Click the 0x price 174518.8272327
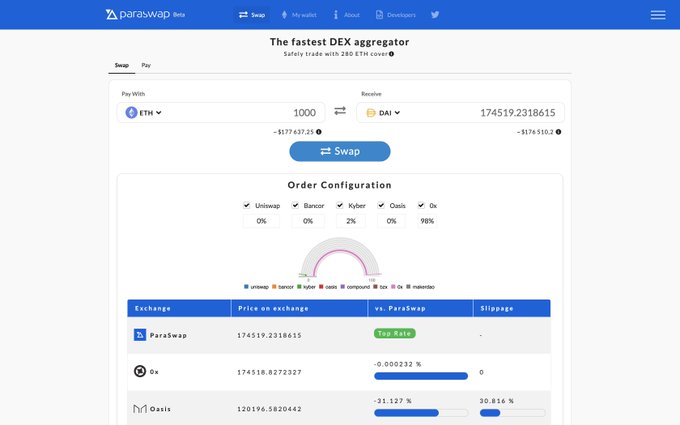This screenshot has width=680, height=425. click(269, 372)
